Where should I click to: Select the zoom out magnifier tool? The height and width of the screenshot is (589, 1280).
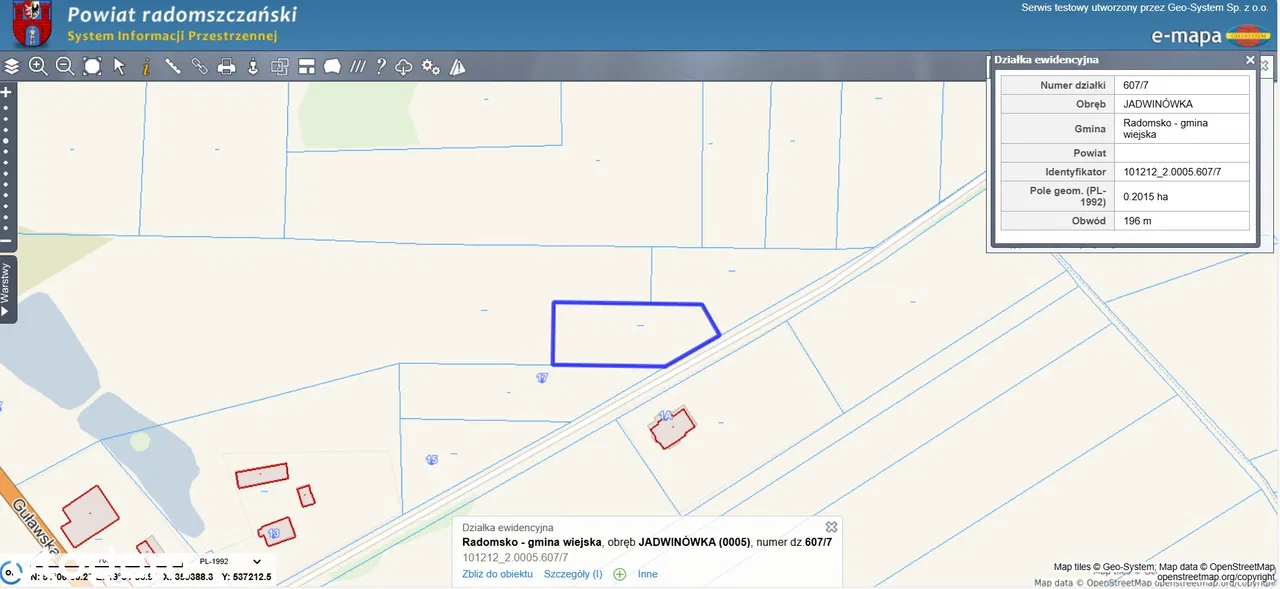[65, 67]
